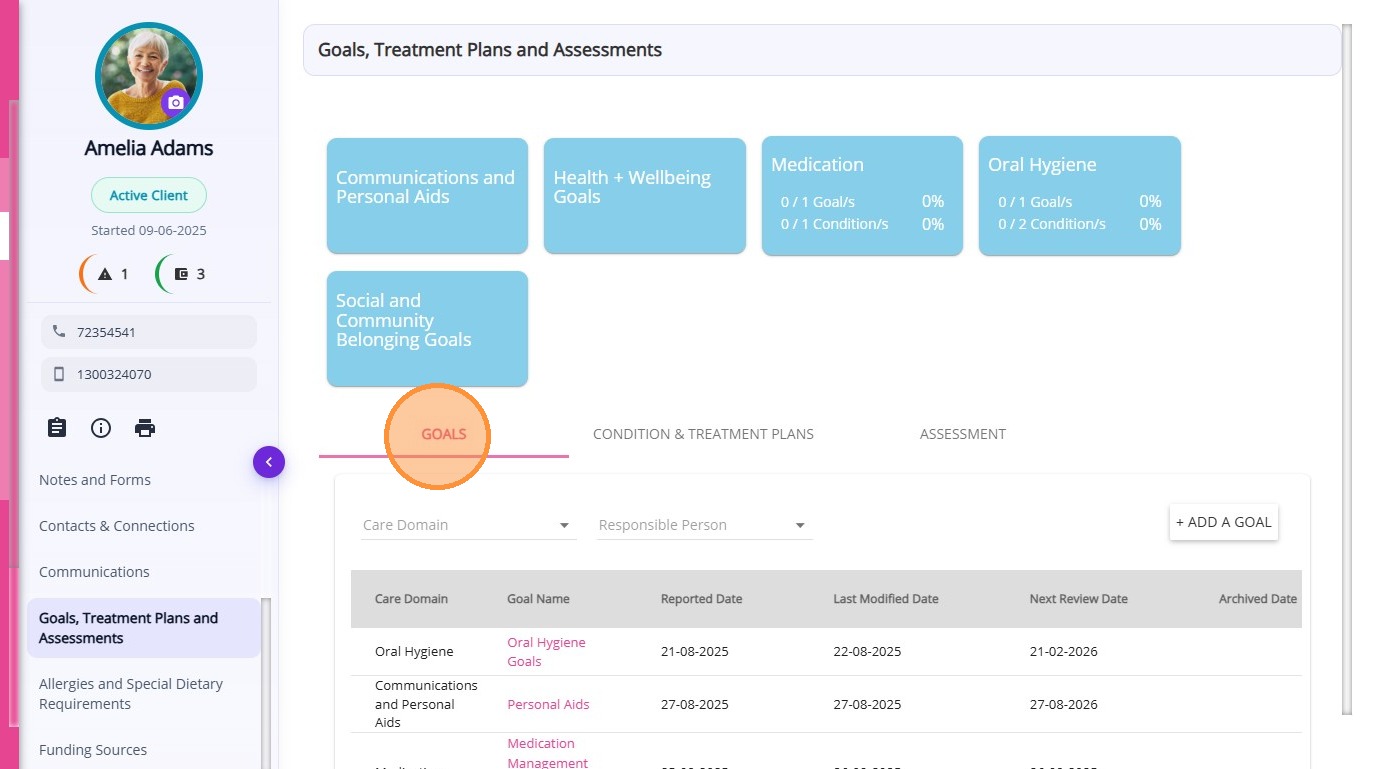
Task: Open the Care Domain dropdown
Action: pos(467,525)
